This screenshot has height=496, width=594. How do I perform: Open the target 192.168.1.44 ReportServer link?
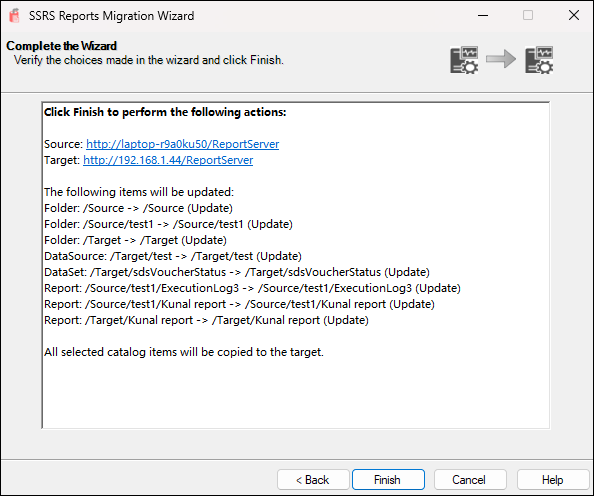[168, 160]
